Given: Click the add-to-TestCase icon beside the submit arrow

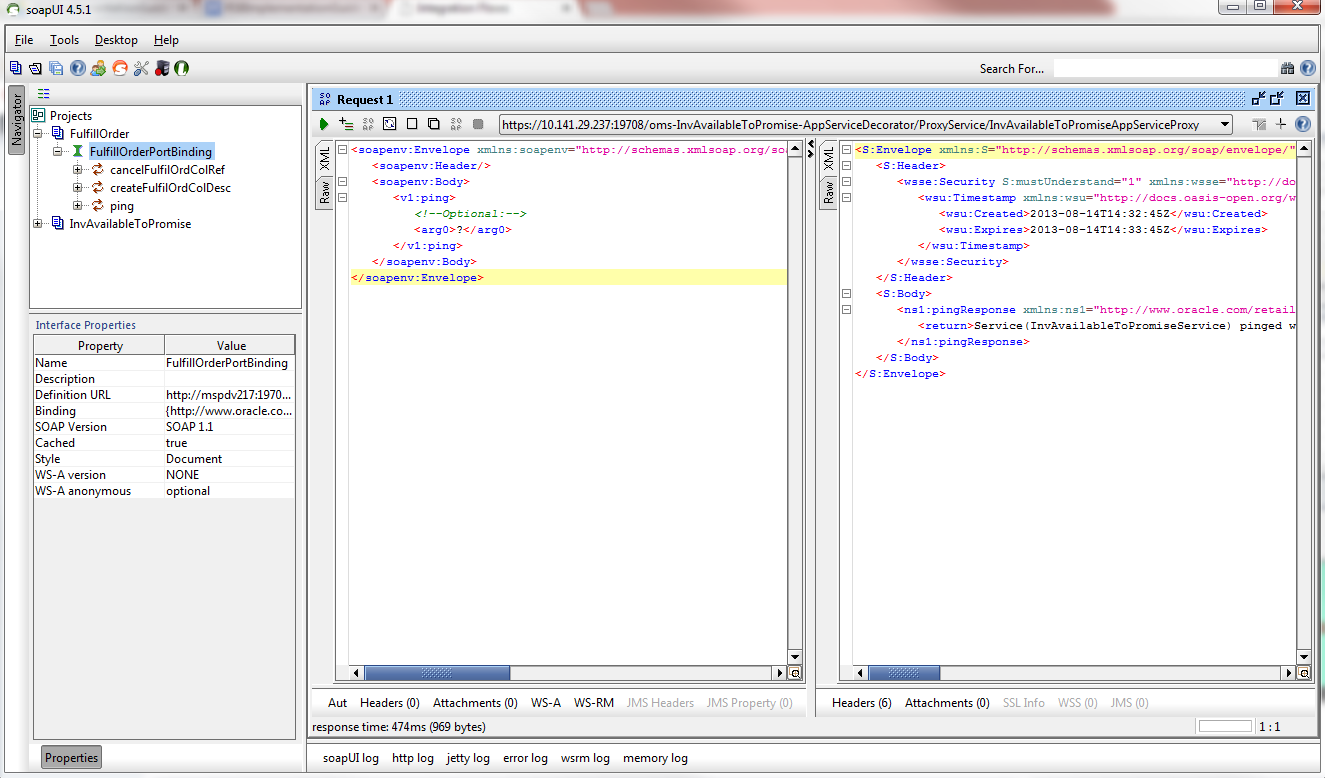Looking at the screenshot, I should pos(346,124).
